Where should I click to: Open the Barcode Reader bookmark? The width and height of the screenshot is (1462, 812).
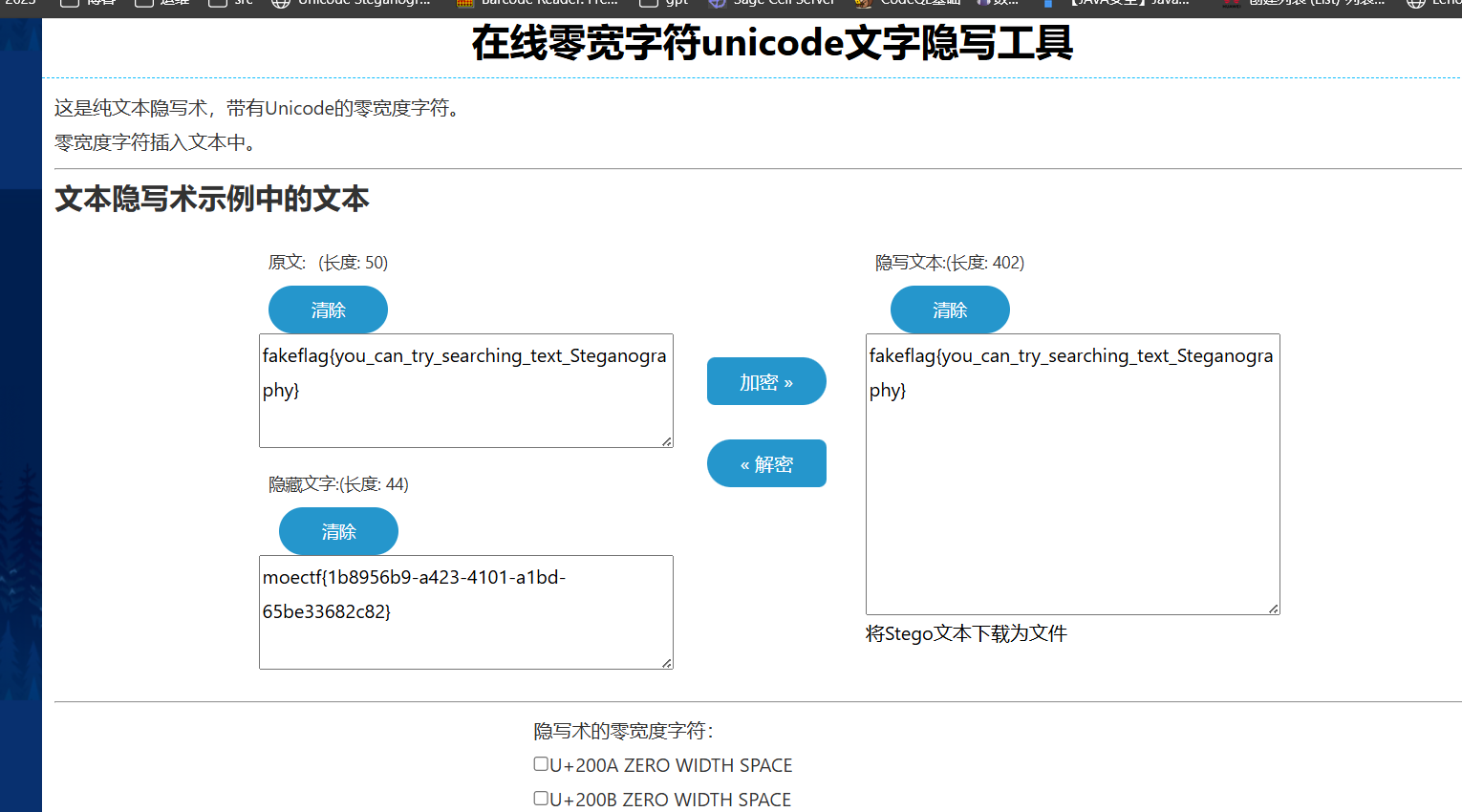[x=538, y=3]
